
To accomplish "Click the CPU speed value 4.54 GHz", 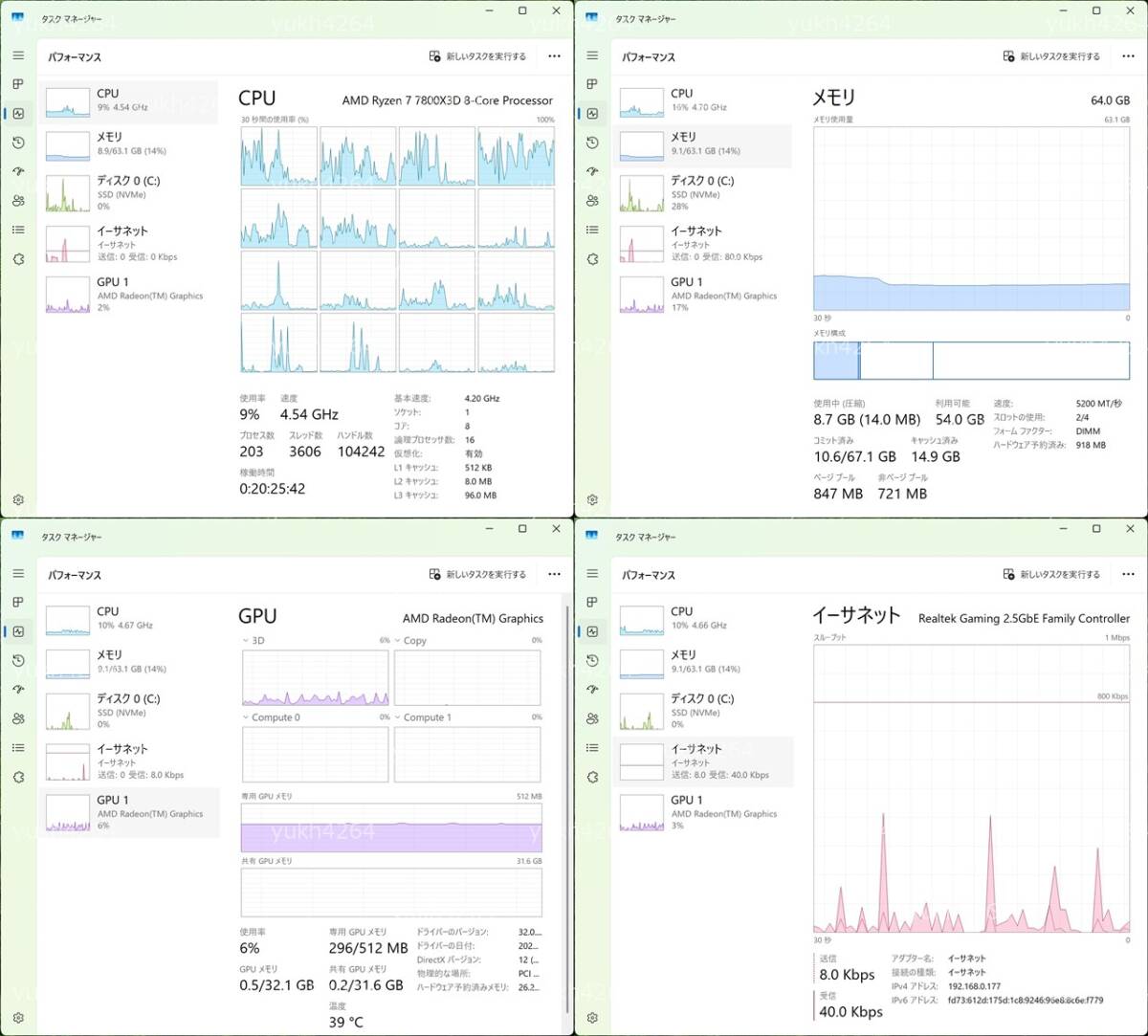I will pos(309,414).
